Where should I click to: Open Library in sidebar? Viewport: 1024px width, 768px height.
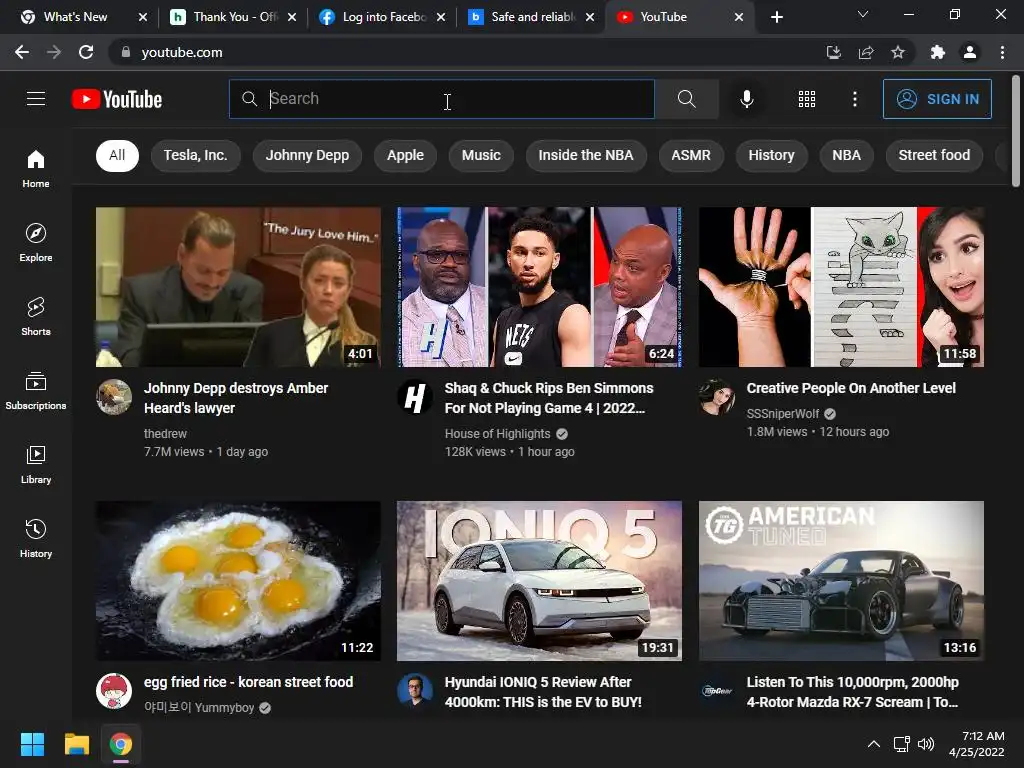click(x=36, y=464)
